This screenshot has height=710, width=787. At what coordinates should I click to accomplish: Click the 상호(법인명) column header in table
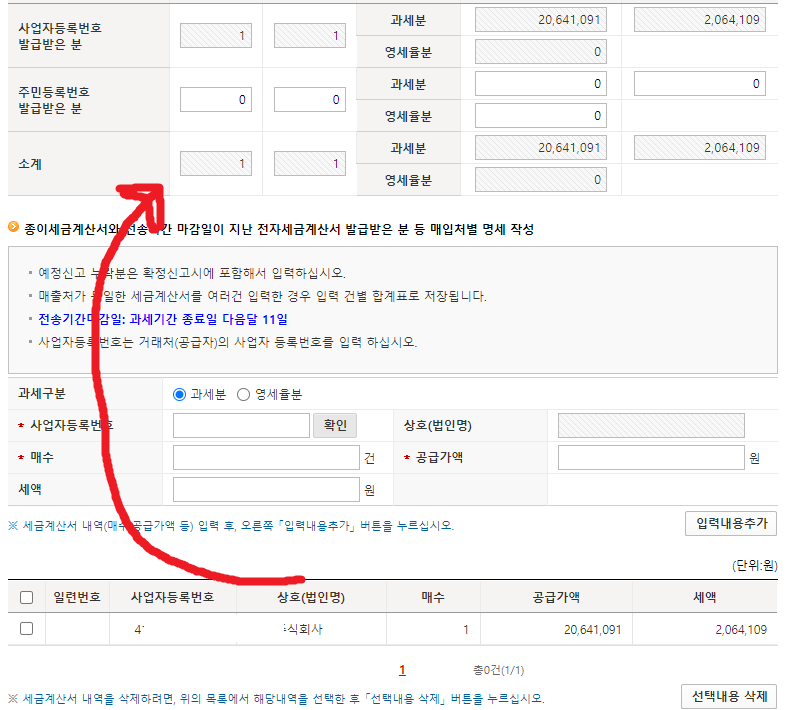[x=310, y=598]
